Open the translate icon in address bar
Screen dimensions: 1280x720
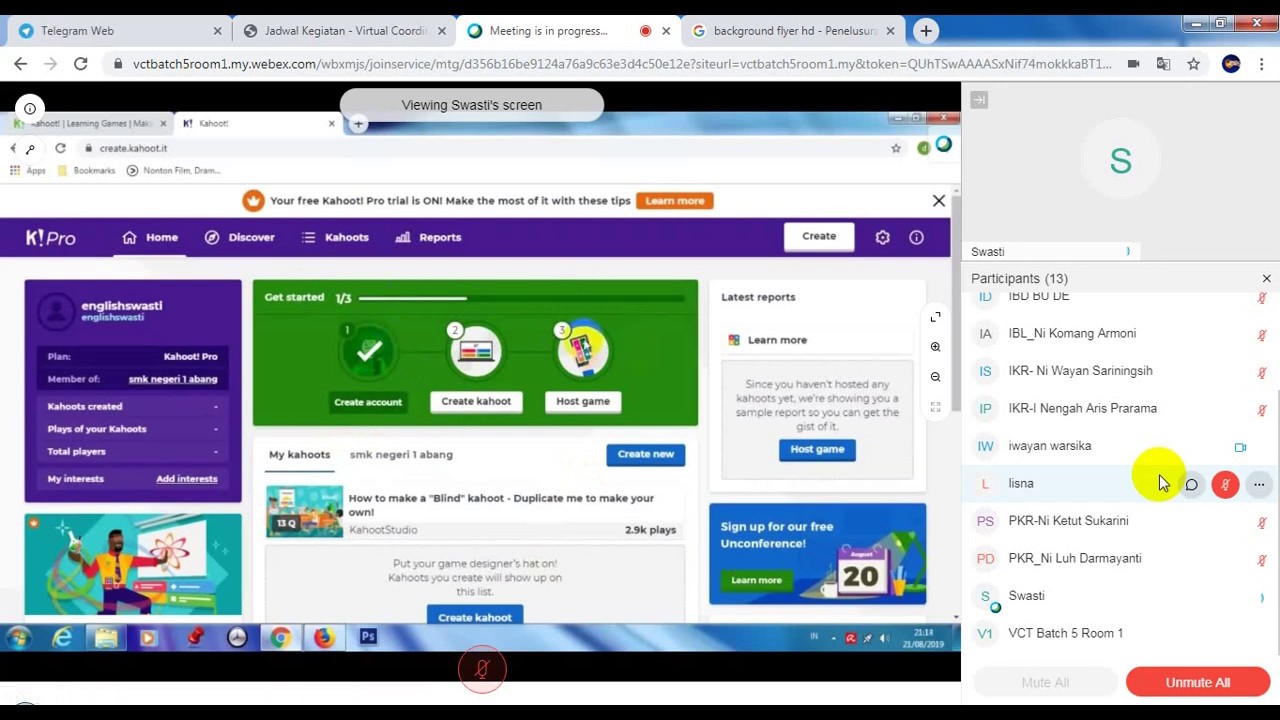click(x=1163, y=63)
